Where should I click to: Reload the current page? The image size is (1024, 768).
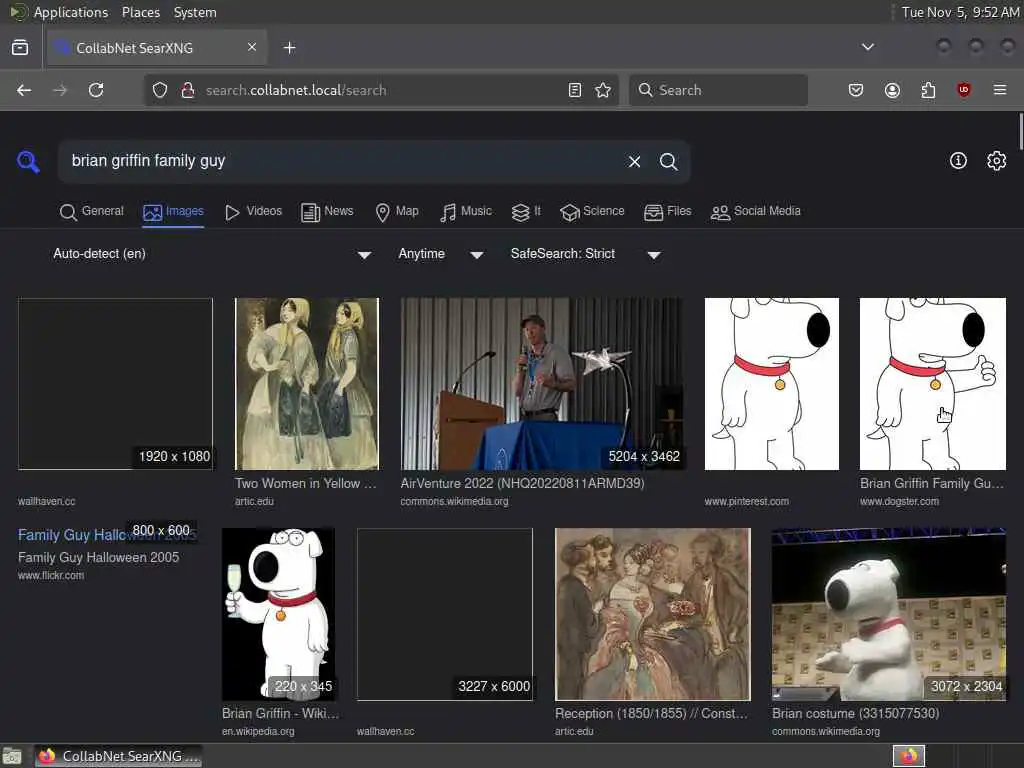point(96,90)
